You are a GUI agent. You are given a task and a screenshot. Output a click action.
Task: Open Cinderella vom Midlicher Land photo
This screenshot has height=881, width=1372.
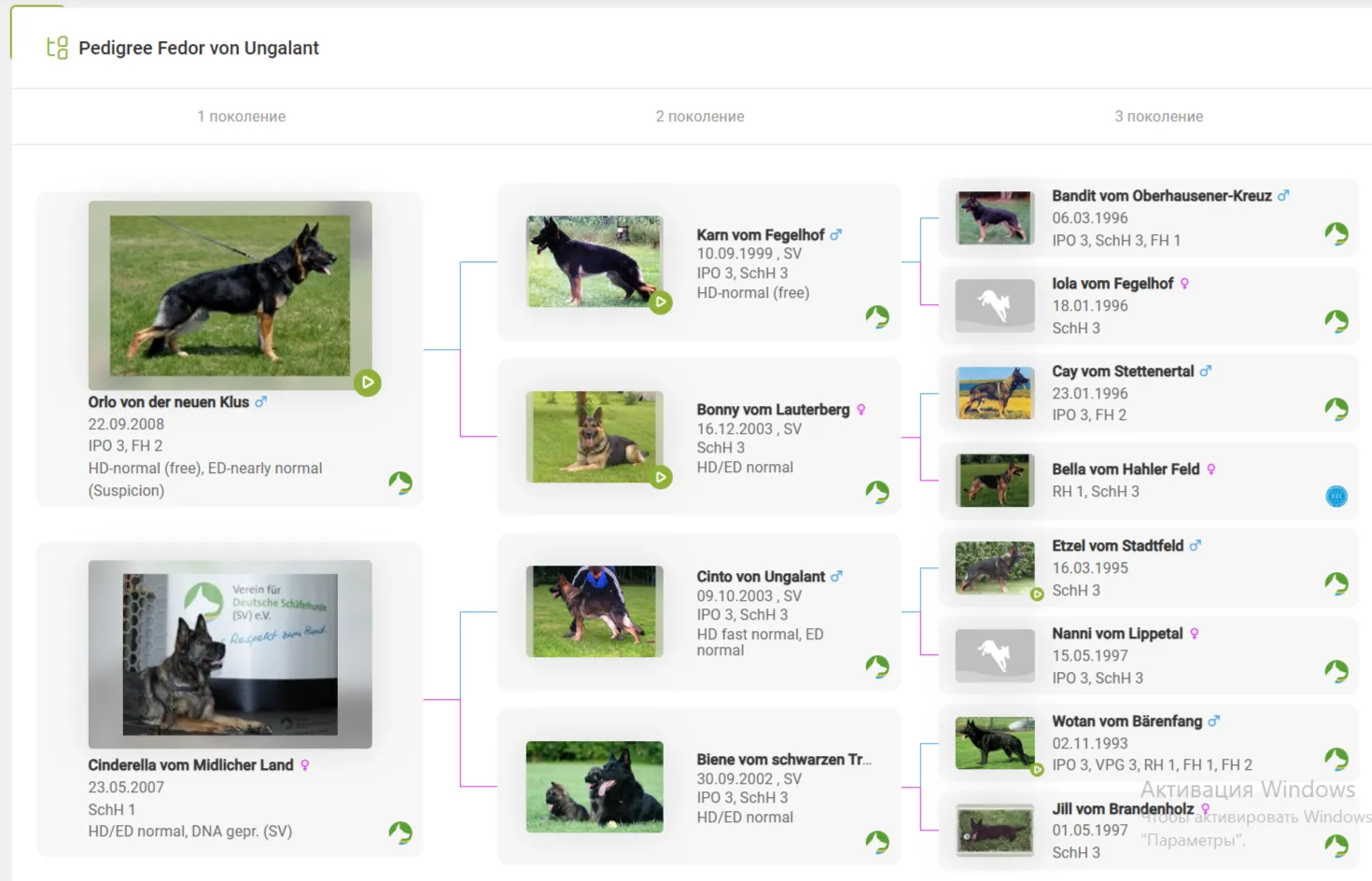[230, 654]
